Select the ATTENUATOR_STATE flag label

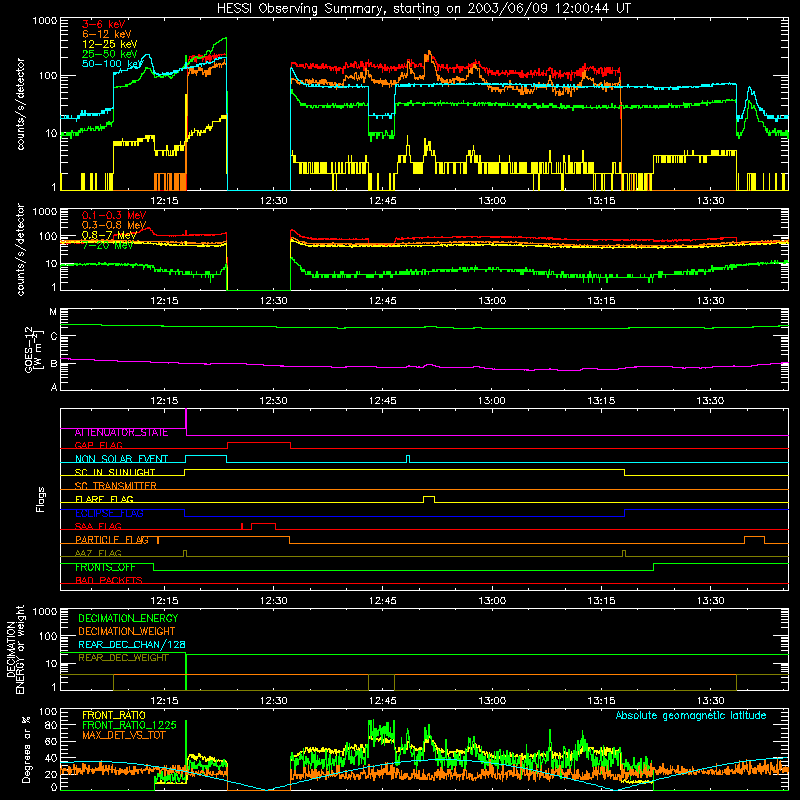[x=121, y=433]
